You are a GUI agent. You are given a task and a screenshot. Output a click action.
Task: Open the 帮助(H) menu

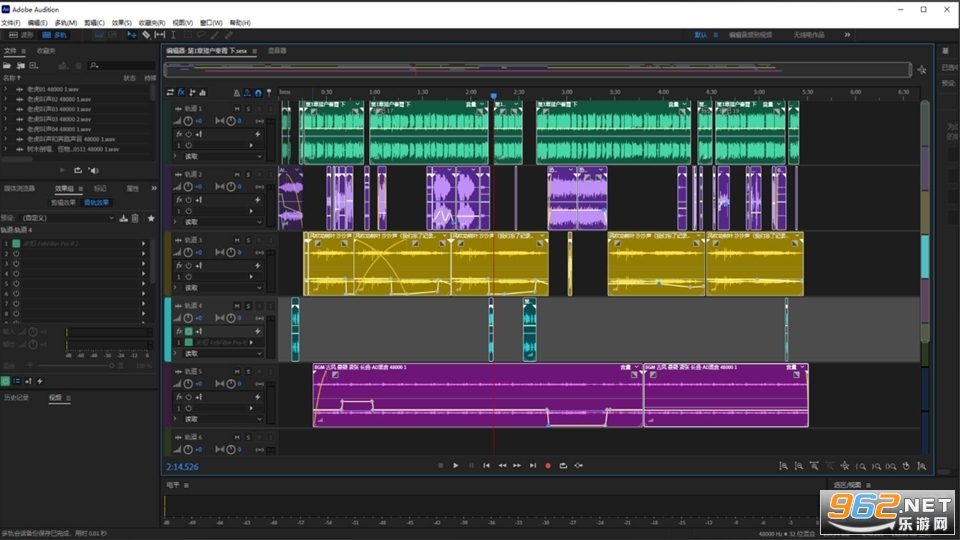(x=240, y=23)
